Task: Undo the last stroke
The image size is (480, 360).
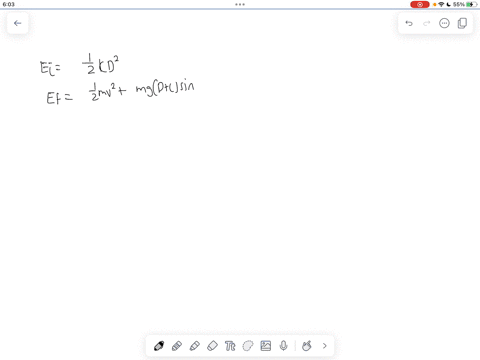Action: 409,23
